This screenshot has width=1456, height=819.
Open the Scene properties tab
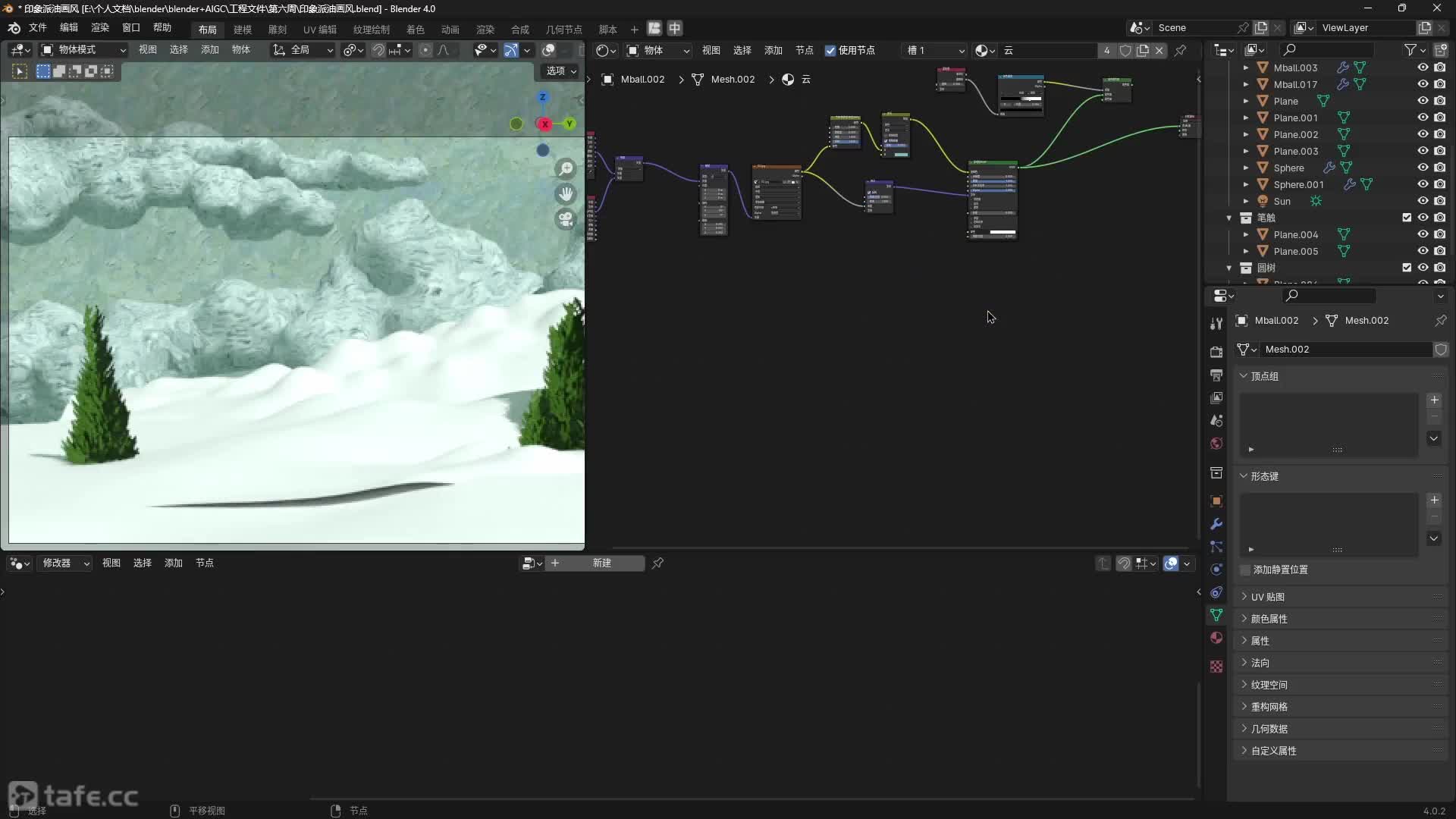click(1216, 420)
